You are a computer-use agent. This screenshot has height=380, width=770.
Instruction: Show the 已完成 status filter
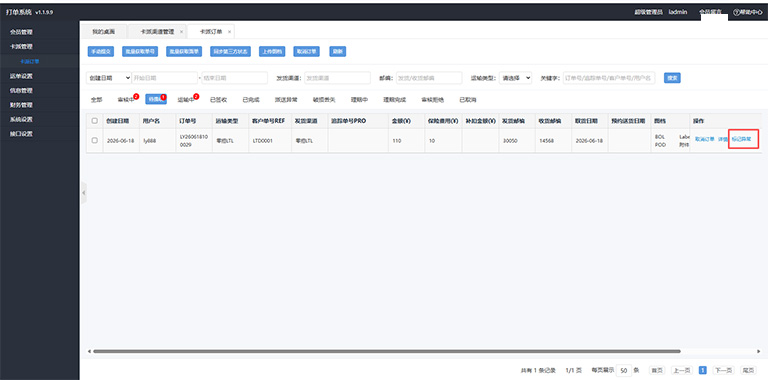pyautogui.click(x=250, y=100)
